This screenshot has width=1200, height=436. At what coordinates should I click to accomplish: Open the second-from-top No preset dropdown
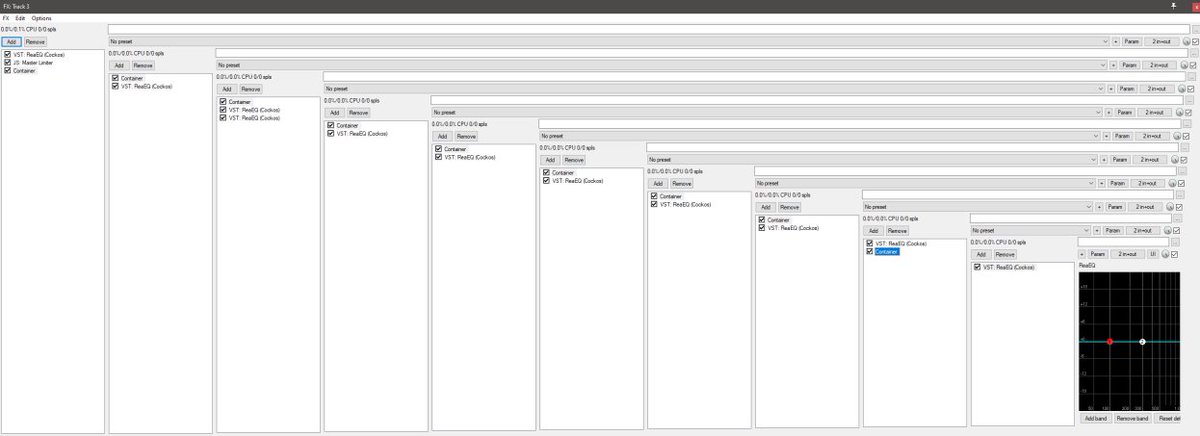663,65
